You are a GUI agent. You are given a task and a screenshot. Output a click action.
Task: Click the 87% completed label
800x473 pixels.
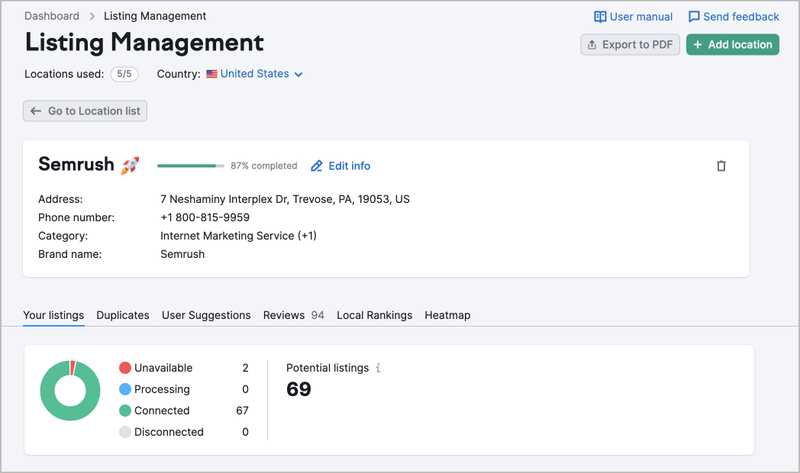pos(264,166)
